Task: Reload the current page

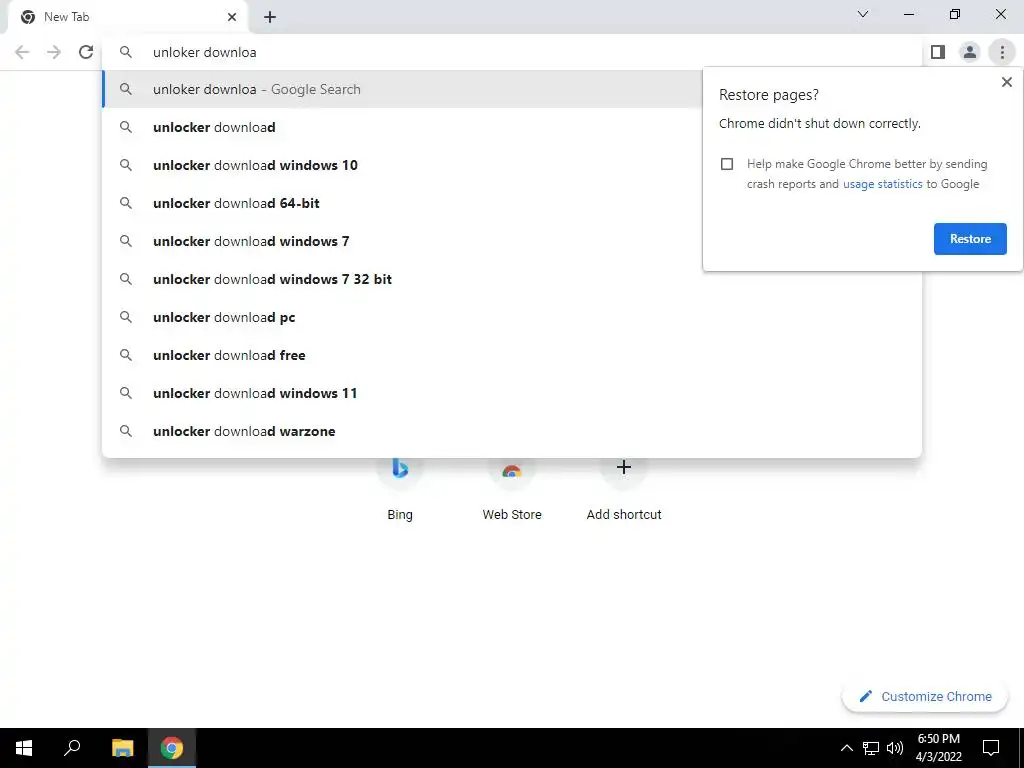Action: (x=86, y=52)
